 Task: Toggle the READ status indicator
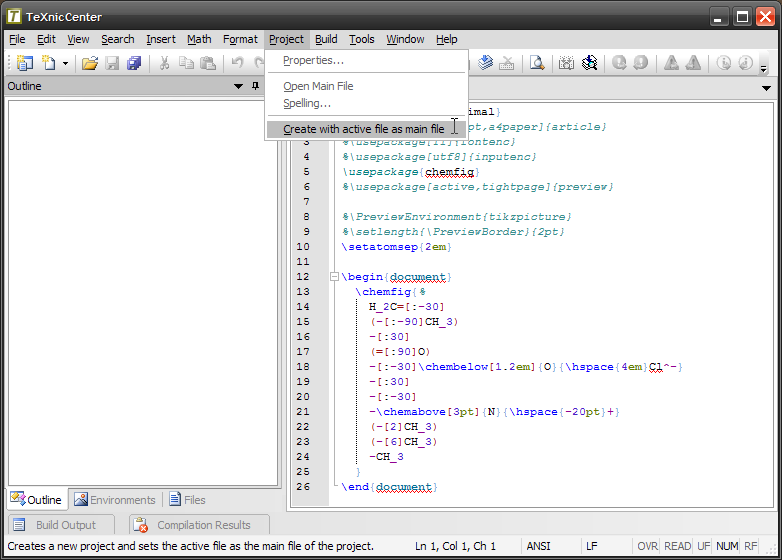pos(677,546)
